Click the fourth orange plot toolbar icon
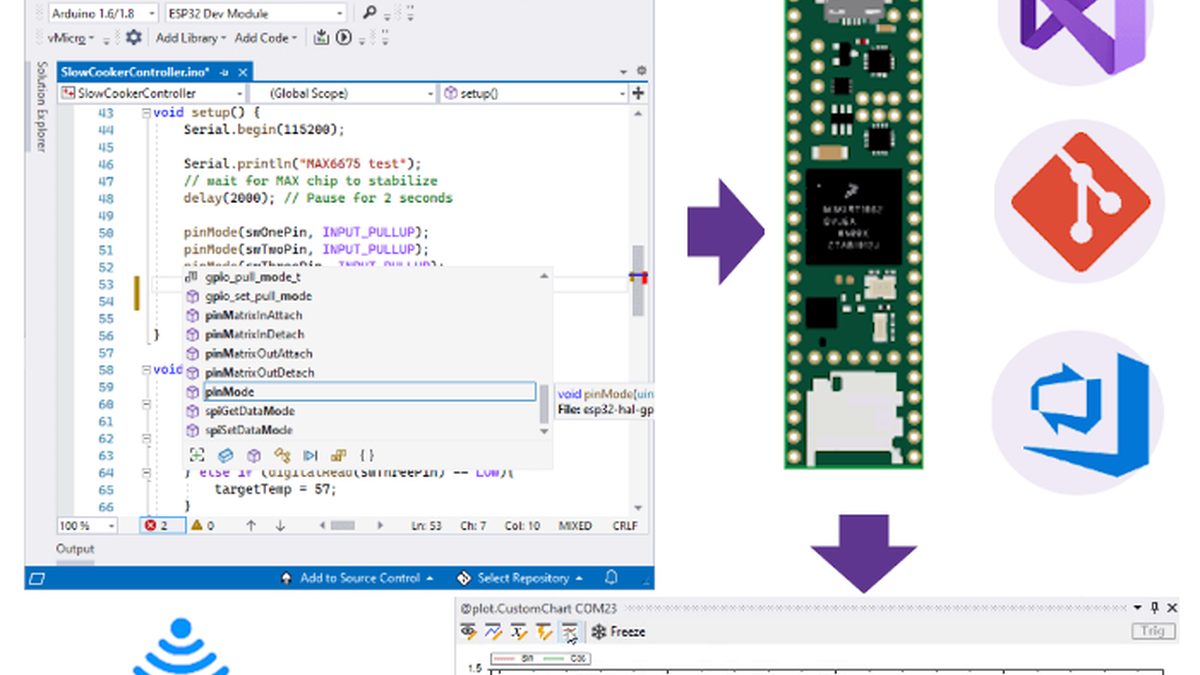Image resolution: width=1200 pixels, height=675 pixels. (x=544, y=631)
